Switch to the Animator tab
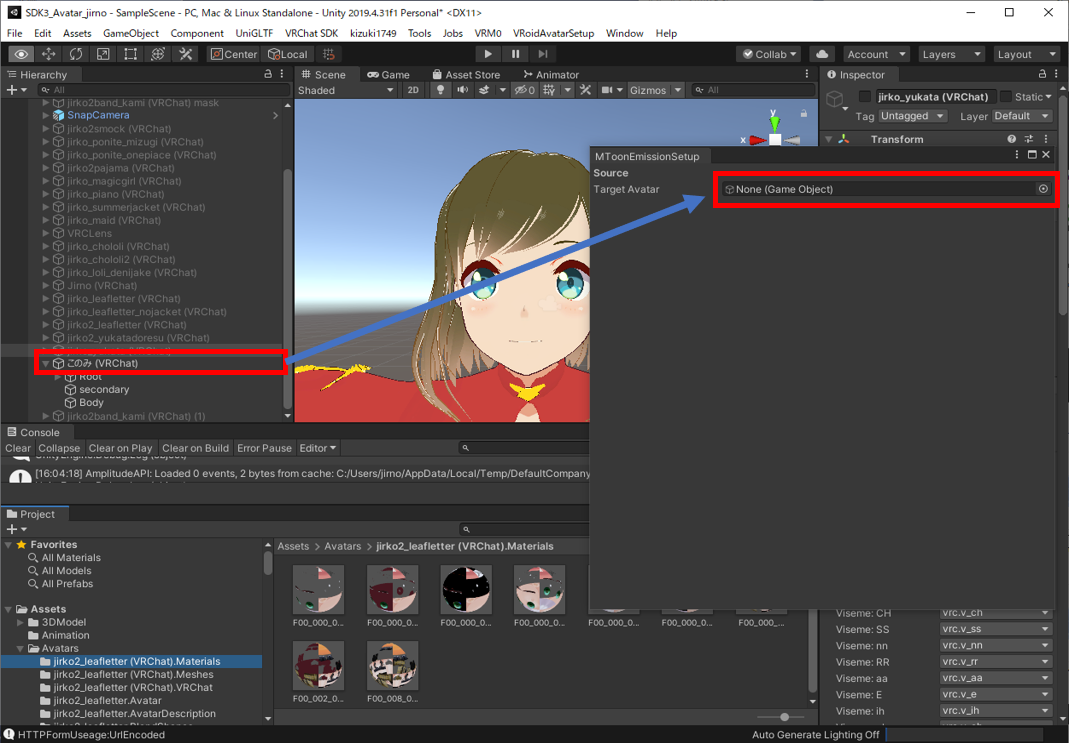1069x743 pixels. [551, 74]
